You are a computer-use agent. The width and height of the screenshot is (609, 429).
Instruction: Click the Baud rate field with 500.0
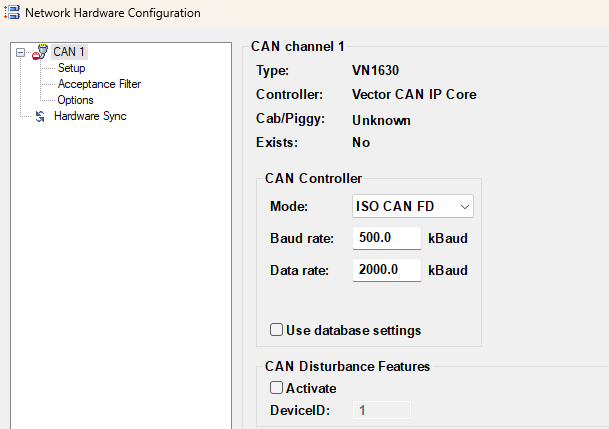point(386,238)
